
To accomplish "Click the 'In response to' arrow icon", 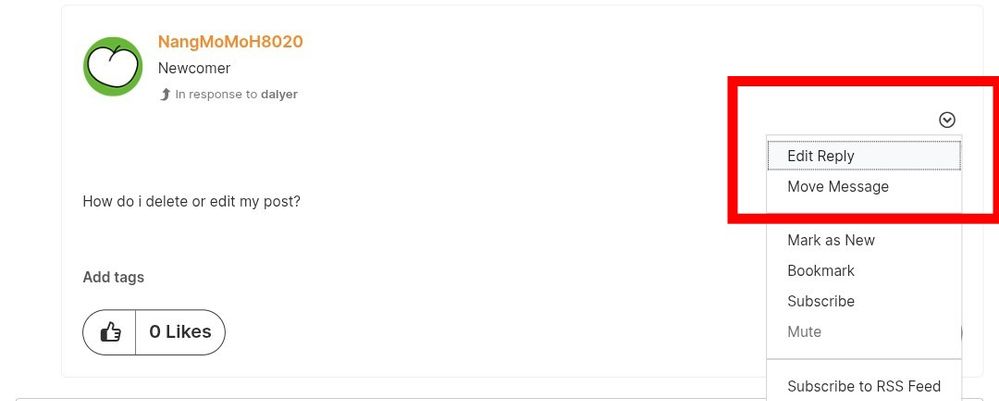I will coord(165,94).
